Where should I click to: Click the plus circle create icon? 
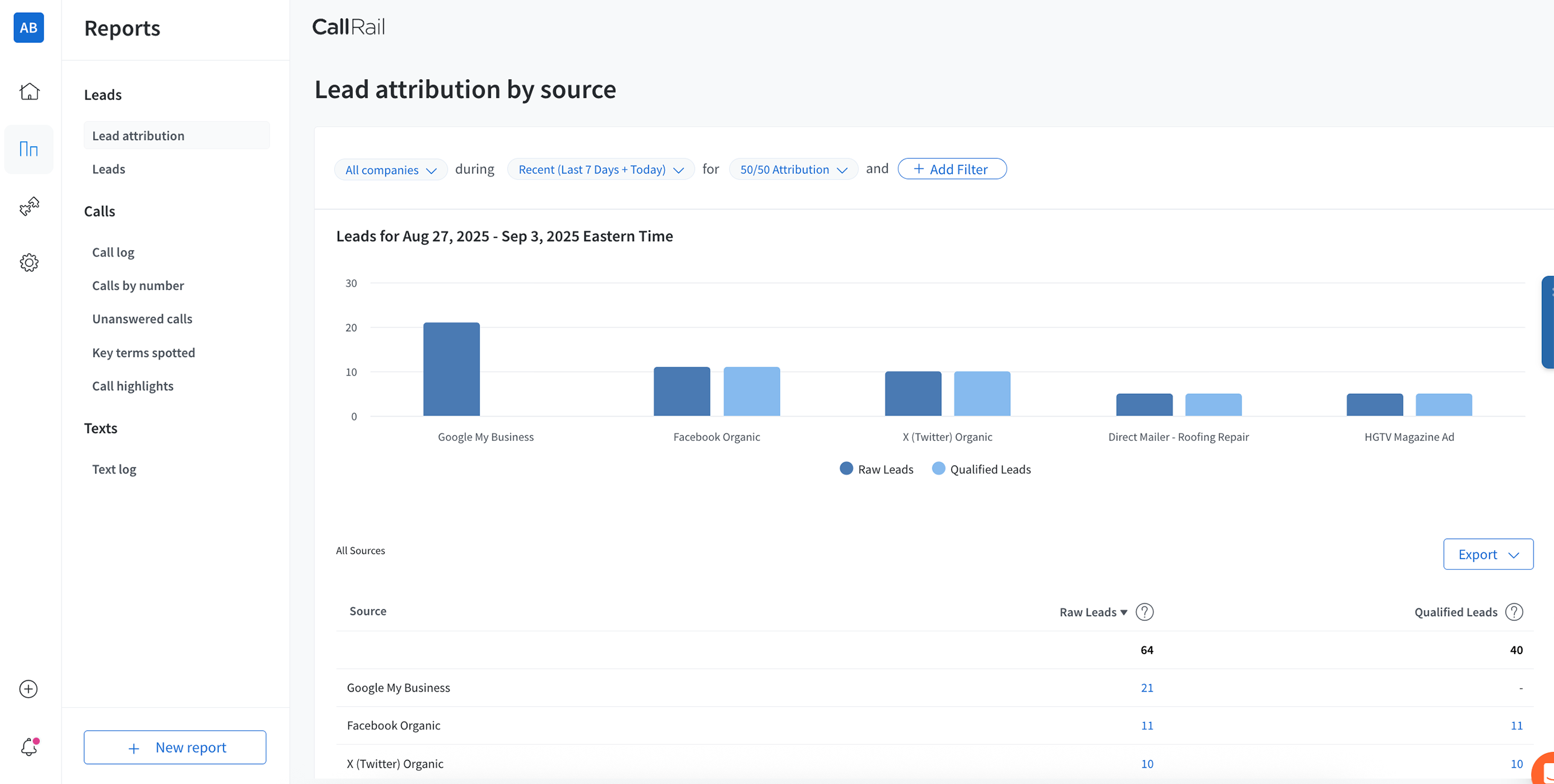coord(28,689)
